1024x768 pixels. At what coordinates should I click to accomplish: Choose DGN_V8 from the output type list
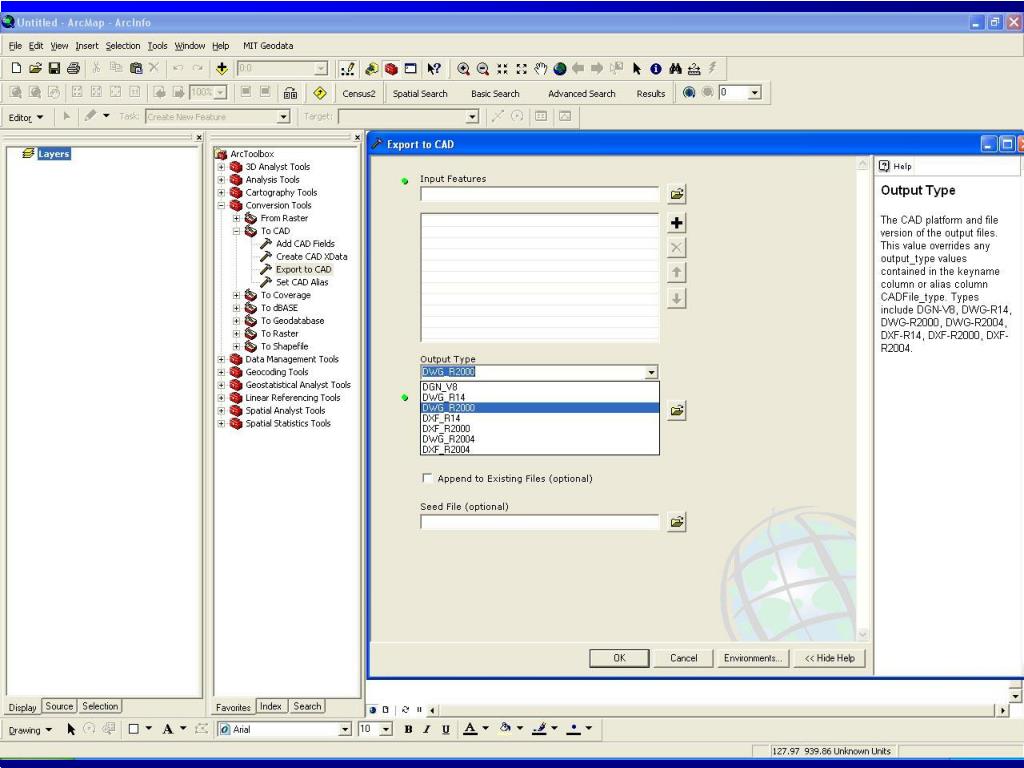click(x=539, y=387)
